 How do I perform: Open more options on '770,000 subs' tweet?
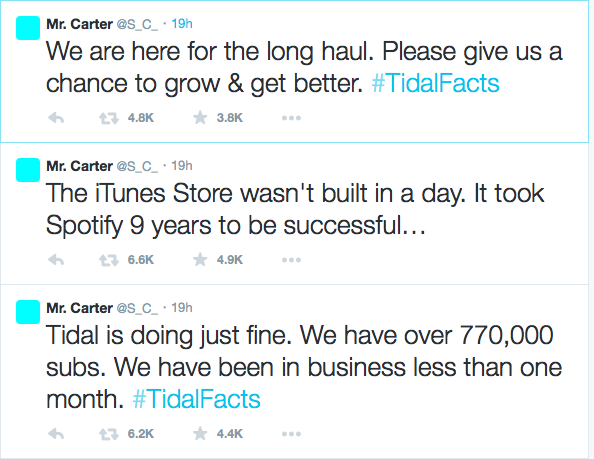[291, 434]
